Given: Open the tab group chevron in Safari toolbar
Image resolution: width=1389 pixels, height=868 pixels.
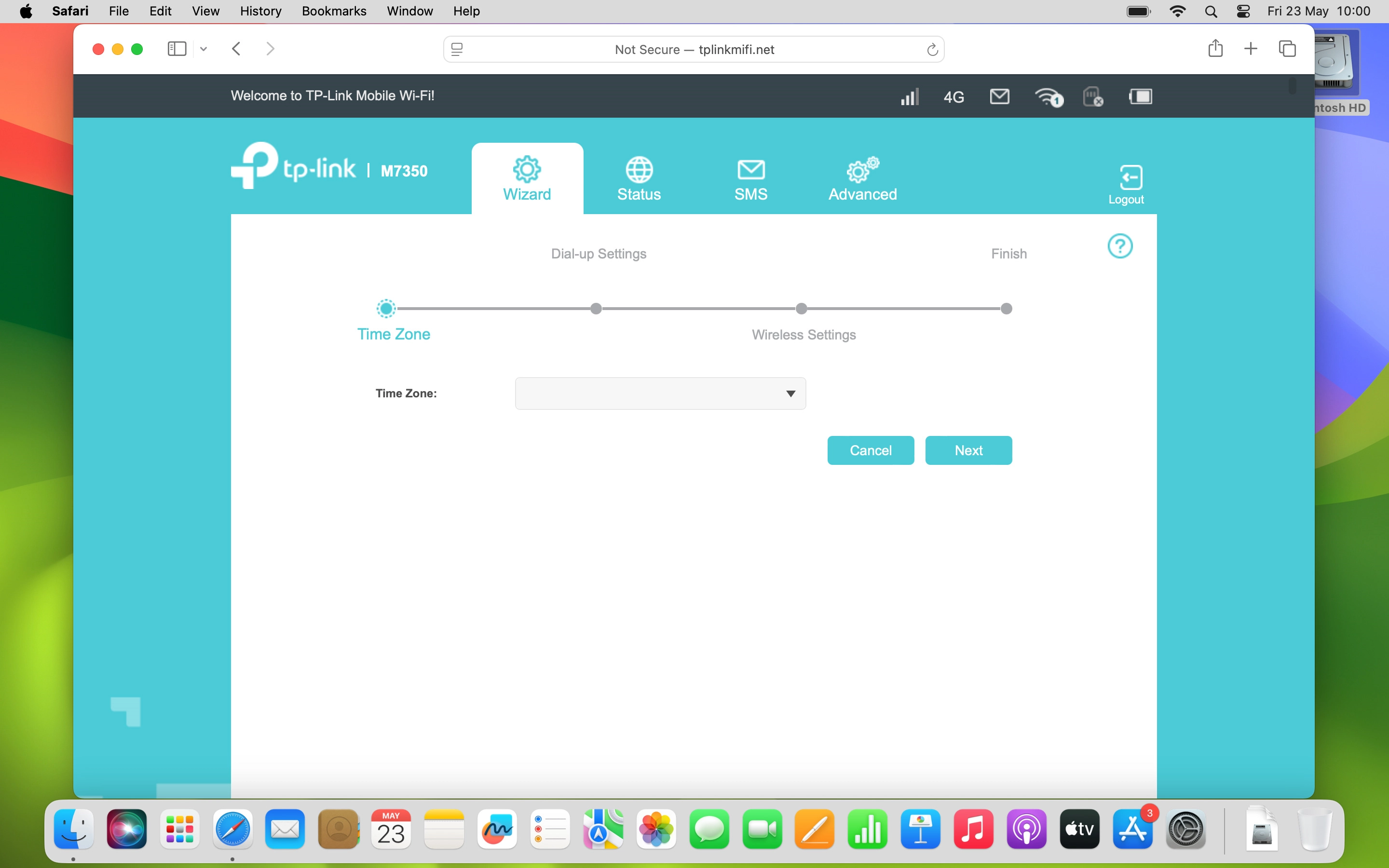Looking at the screenshot, I should pyautogui.click(x=203, y=49).
